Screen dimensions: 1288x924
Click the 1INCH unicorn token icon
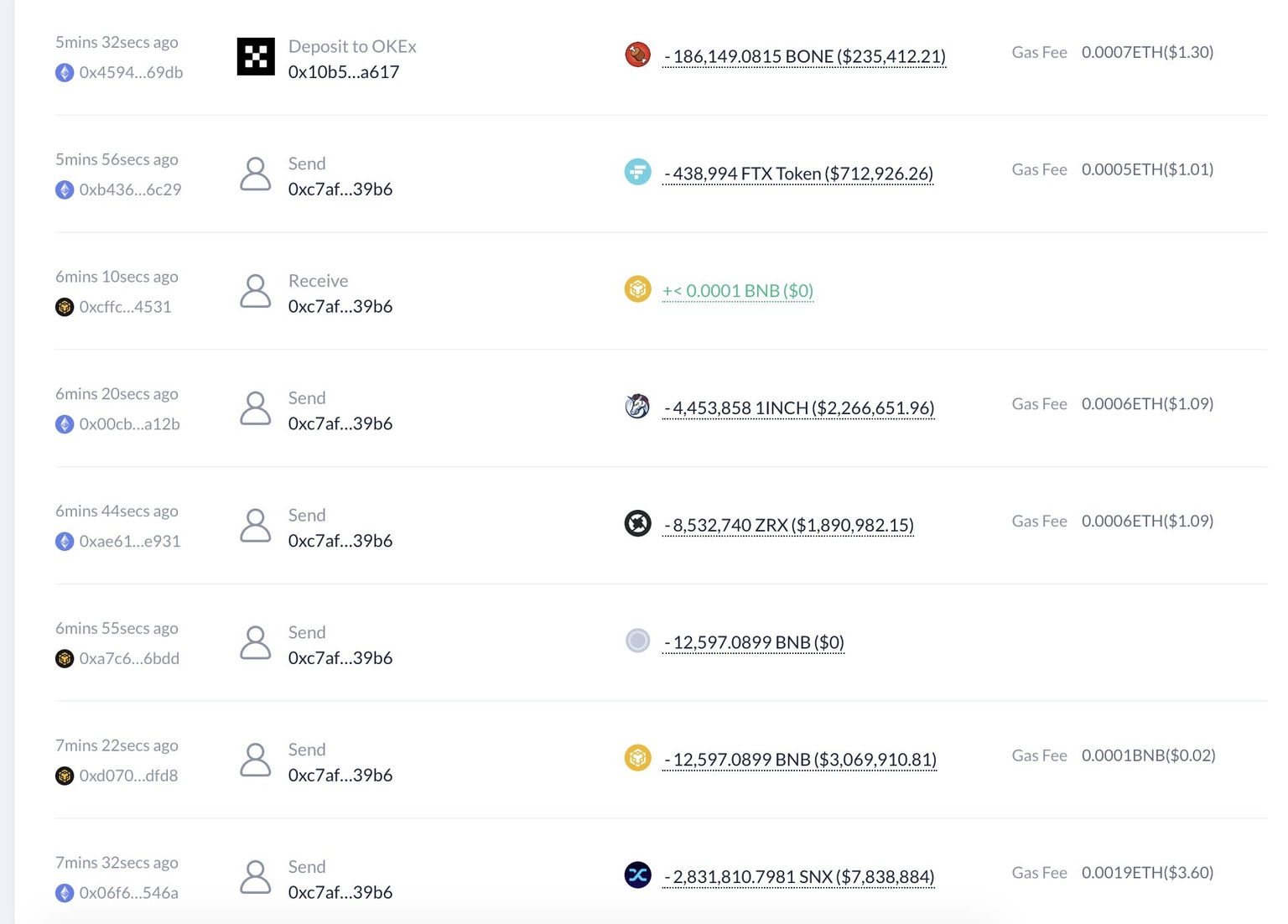(639, 406)
